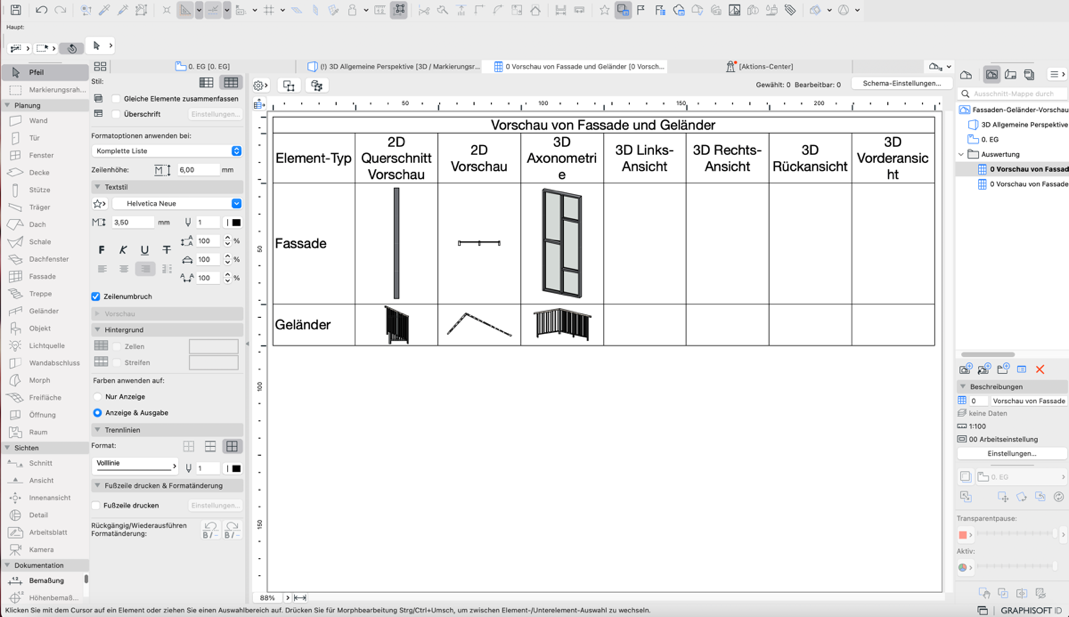Uncheck the Zeilenumbruch checkbox
Viewport: 1069px width, 617px height.
coord(96,297)
